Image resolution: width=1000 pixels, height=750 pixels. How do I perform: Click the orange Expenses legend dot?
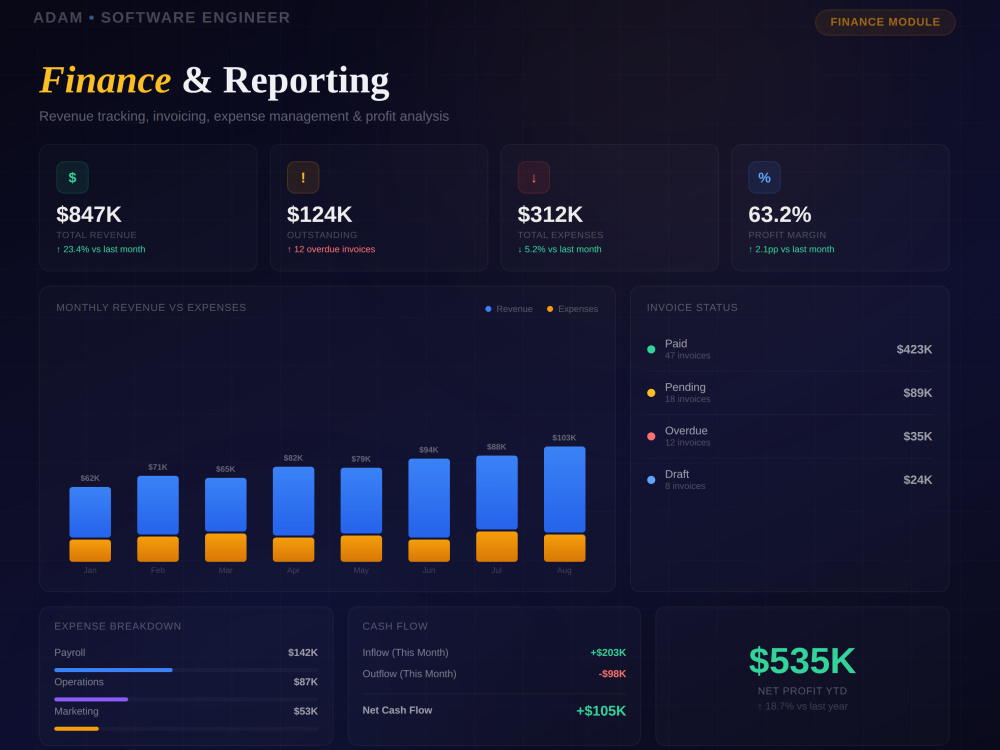[550, 309]
